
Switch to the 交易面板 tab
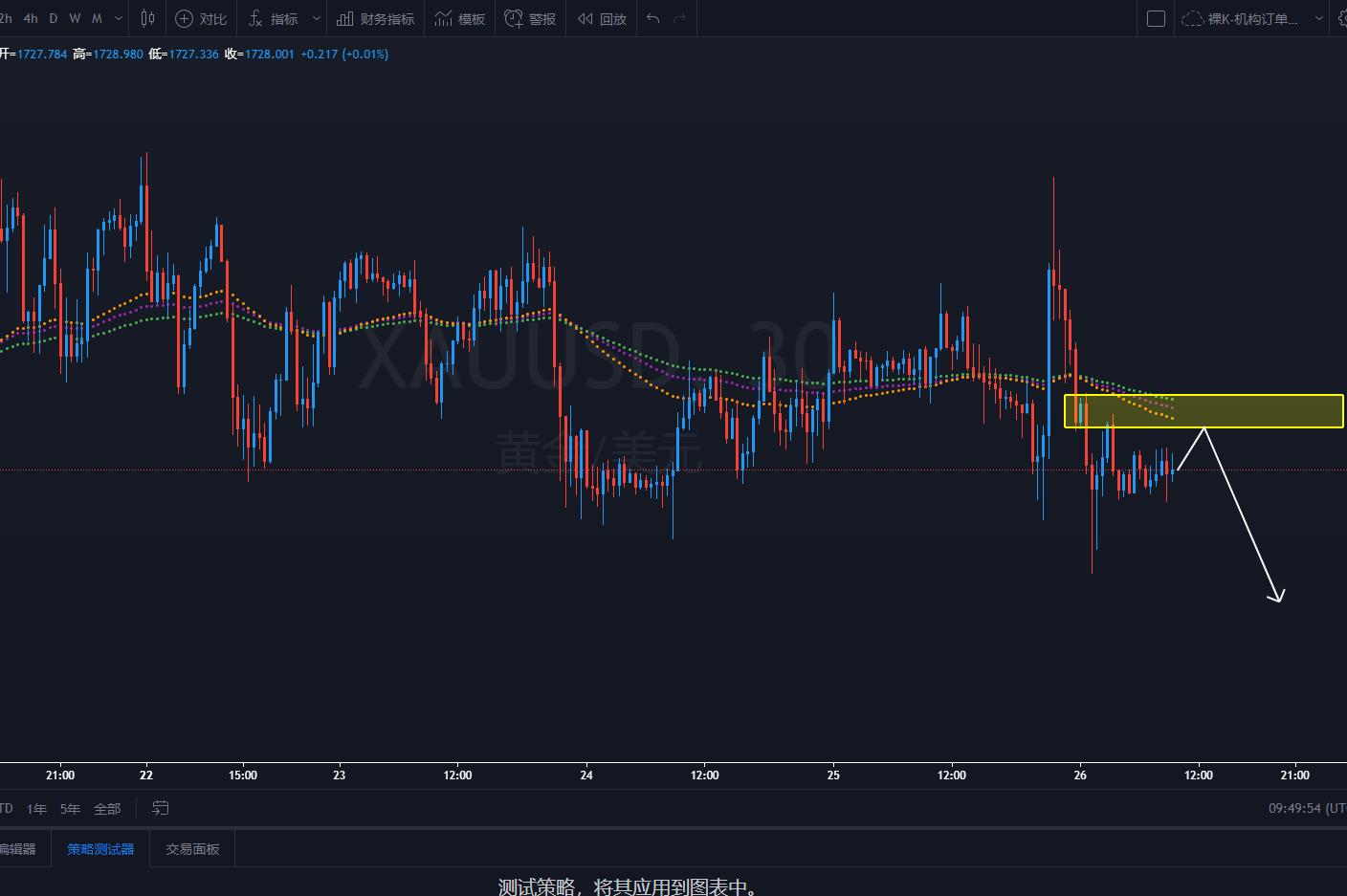(x=192, y=849)
